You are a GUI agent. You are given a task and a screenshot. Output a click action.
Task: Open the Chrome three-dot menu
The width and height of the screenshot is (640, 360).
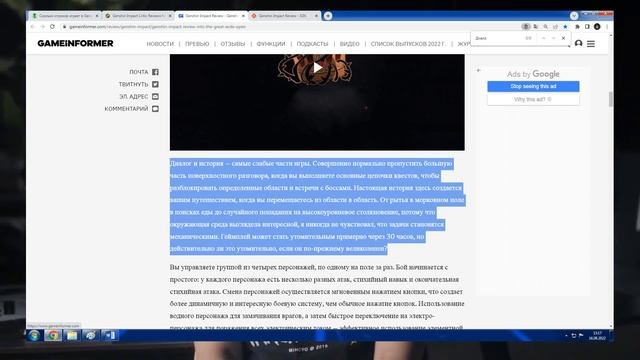(607, 27)
